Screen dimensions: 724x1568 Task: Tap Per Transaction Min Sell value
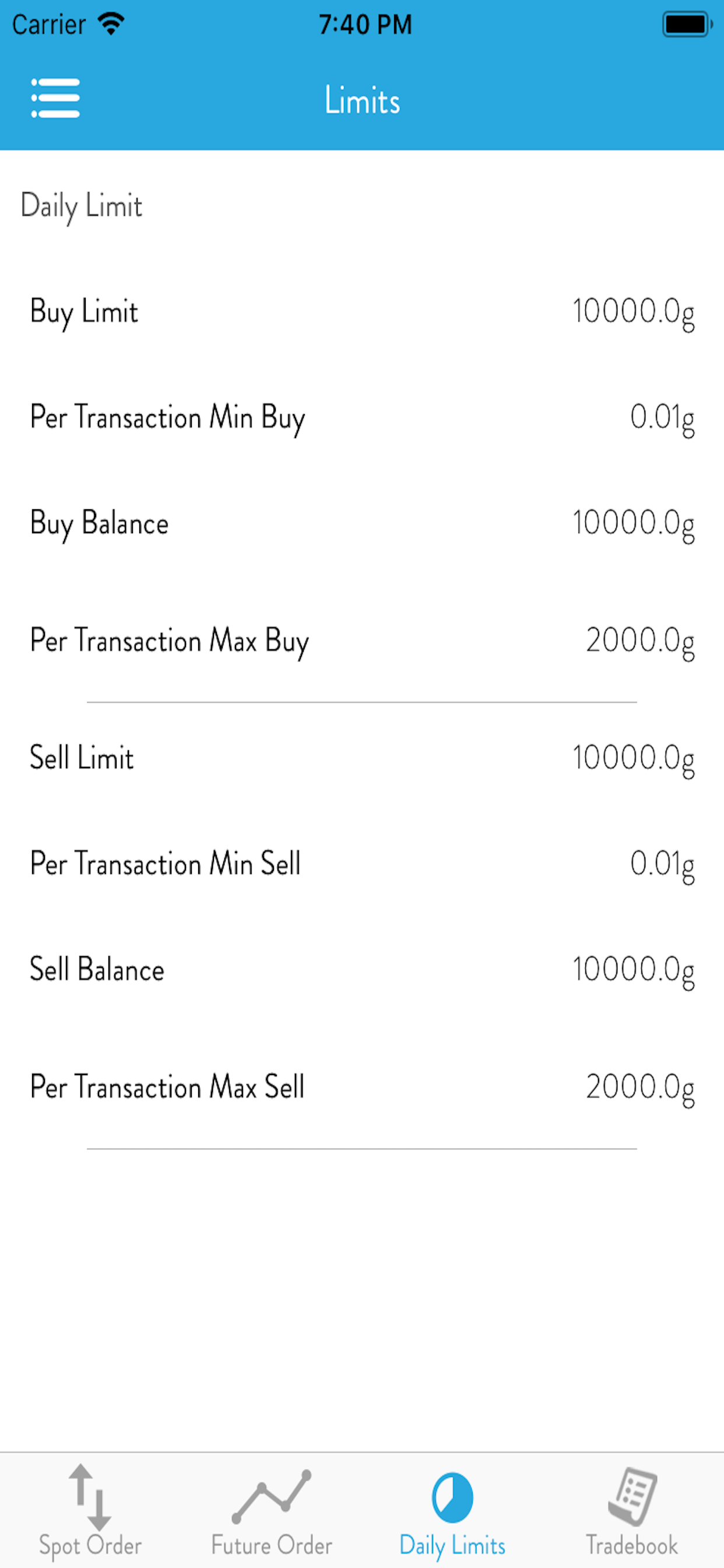click(662, 865)
